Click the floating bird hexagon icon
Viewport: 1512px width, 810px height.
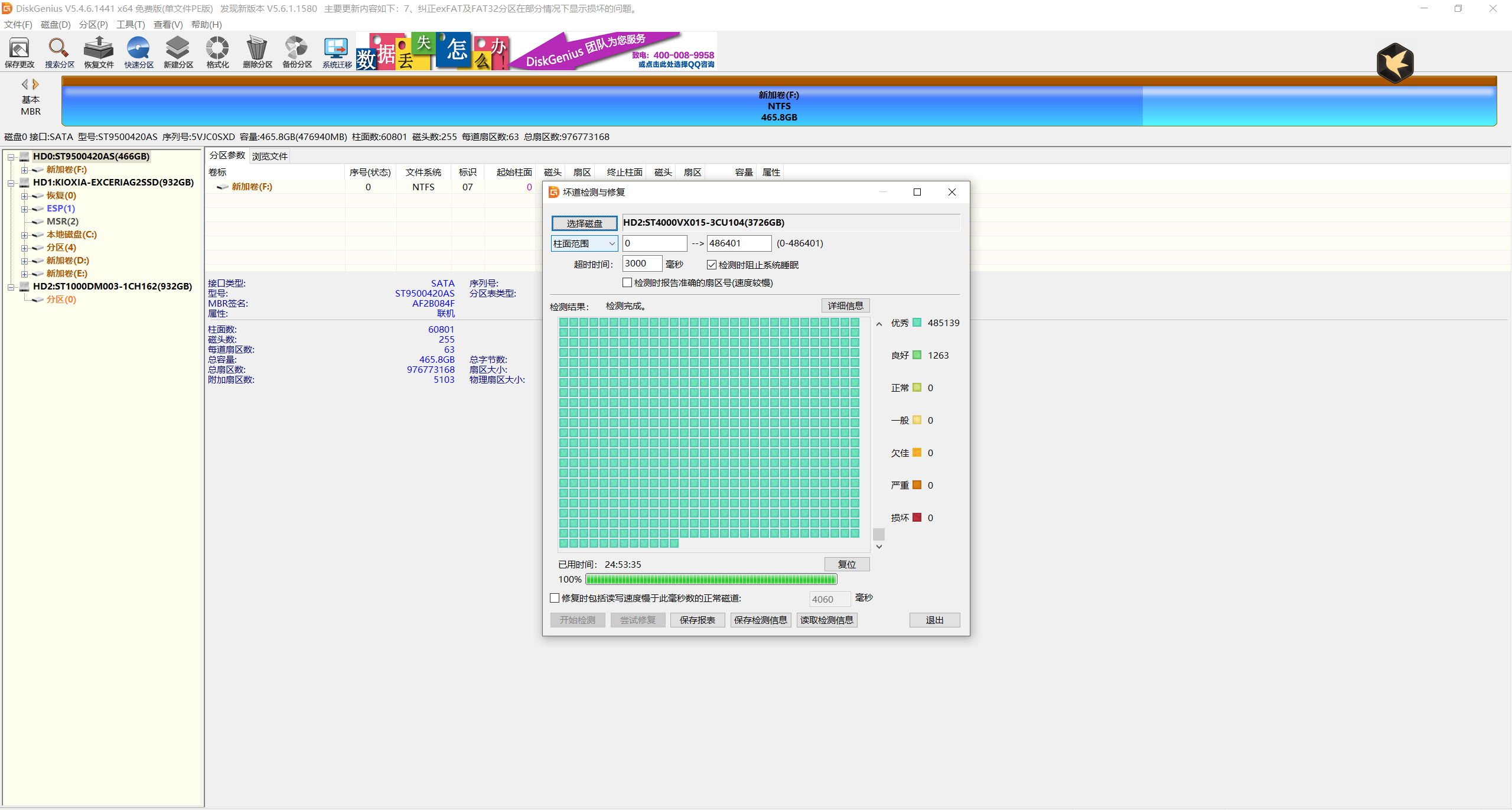(x=1395, y=63)
